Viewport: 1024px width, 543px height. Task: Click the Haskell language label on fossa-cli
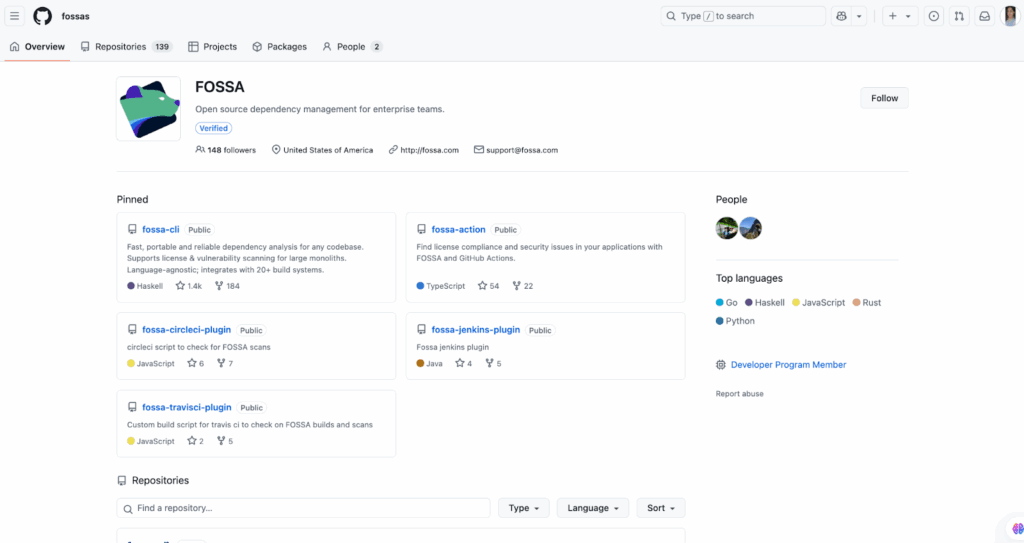[145, 286]
